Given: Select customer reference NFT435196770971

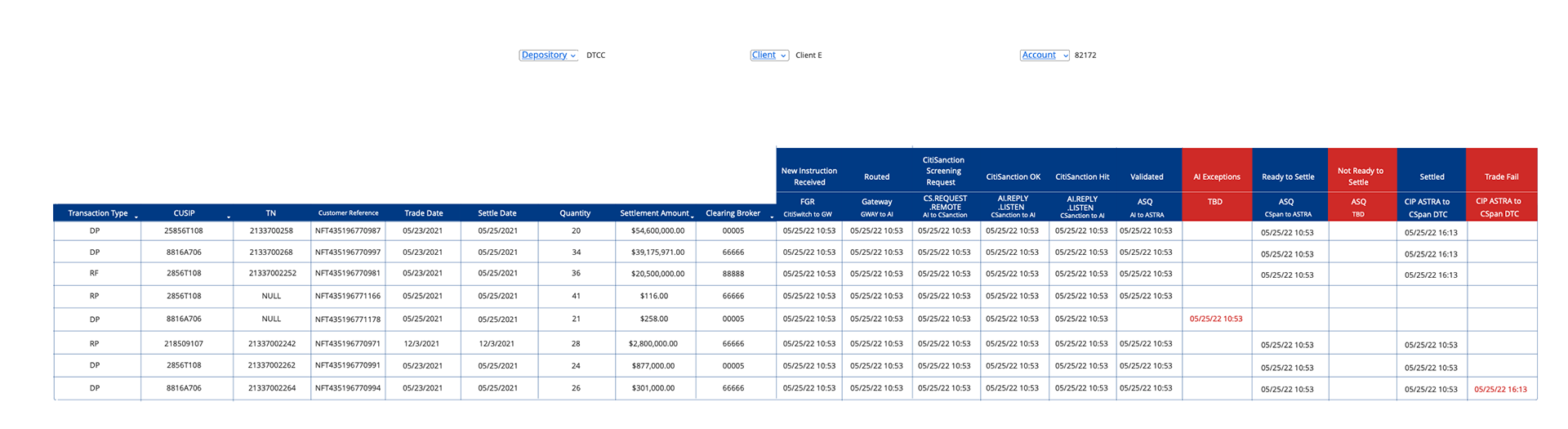Looking at the screenshot, I should 348,344.
